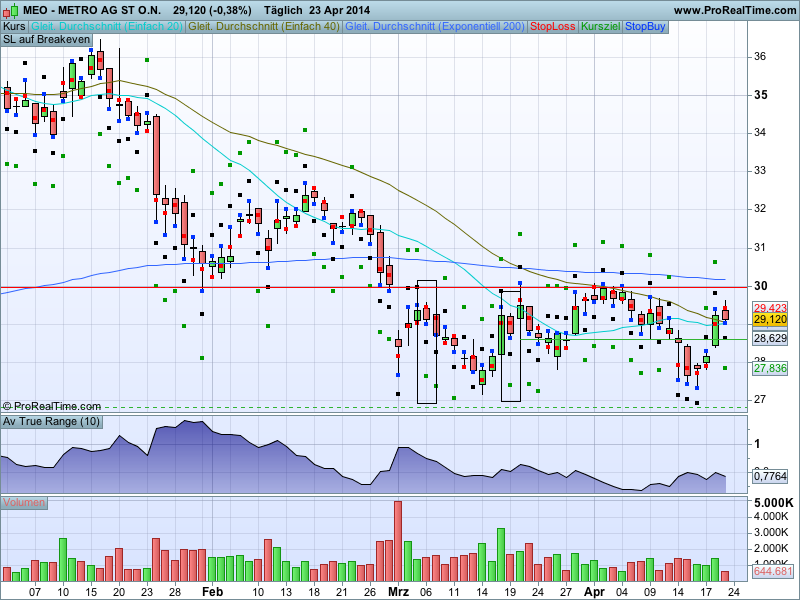Image resolution: width=800 pixels, height=600 pixels.
Task: Select the Kurs legend label
Action: tap(15, 25)
